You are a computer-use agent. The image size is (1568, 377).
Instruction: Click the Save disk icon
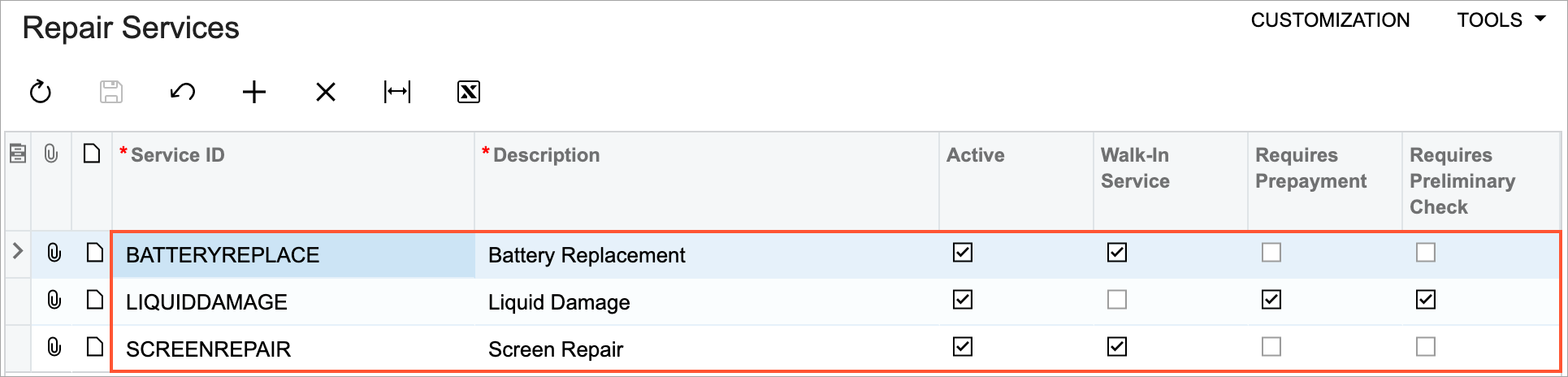pos(111,92)
